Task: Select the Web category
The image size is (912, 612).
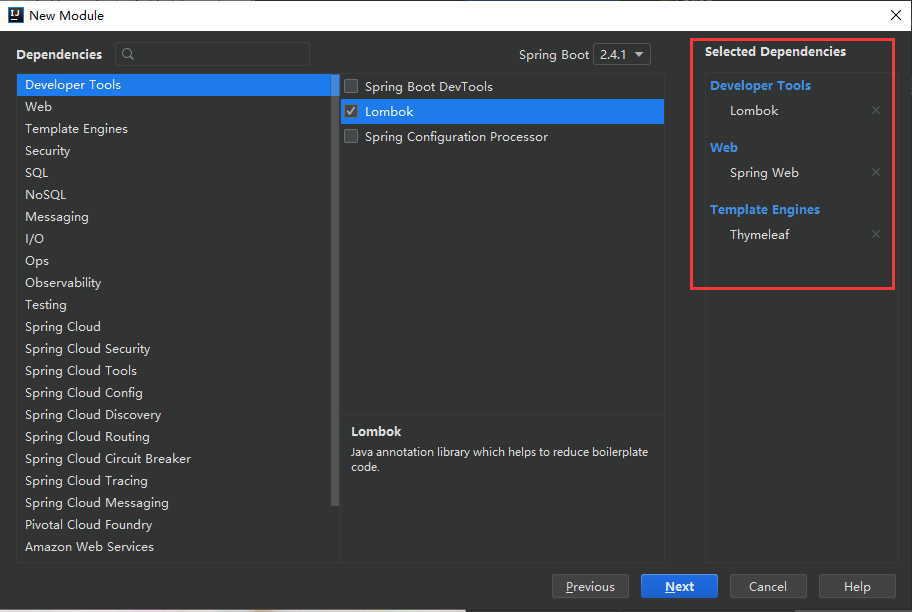Action: [x=173, y=107]
